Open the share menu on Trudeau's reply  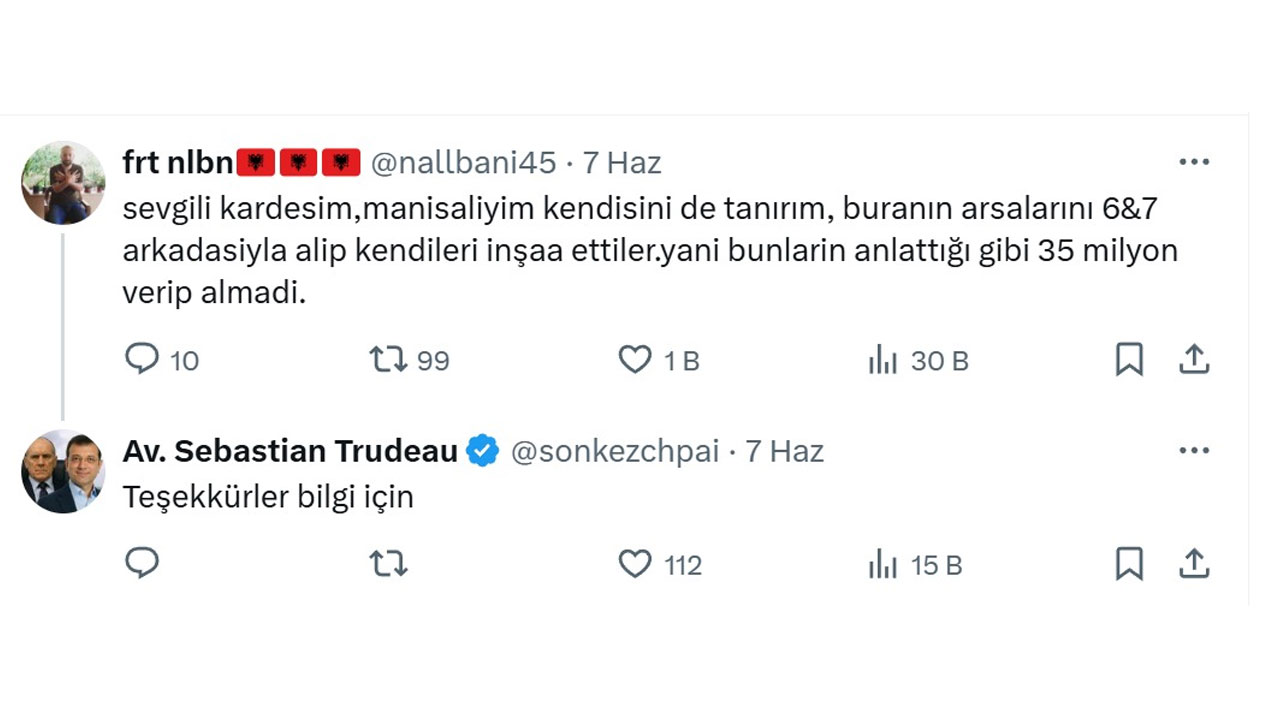coord(1194,563)
